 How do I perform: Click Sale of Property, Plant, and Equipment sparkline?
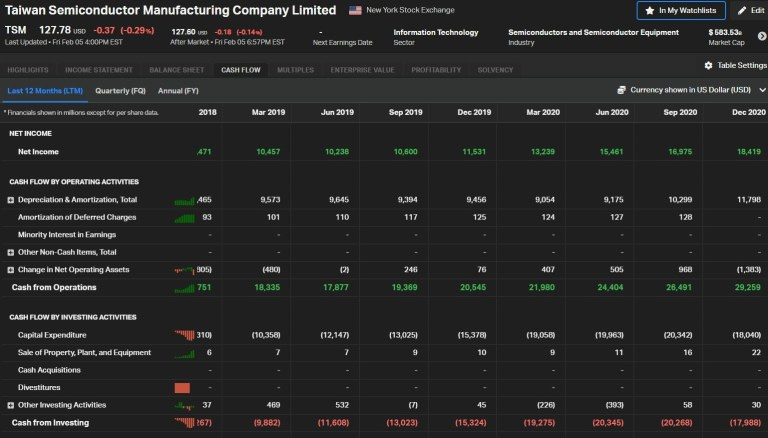tap(184, 354)
